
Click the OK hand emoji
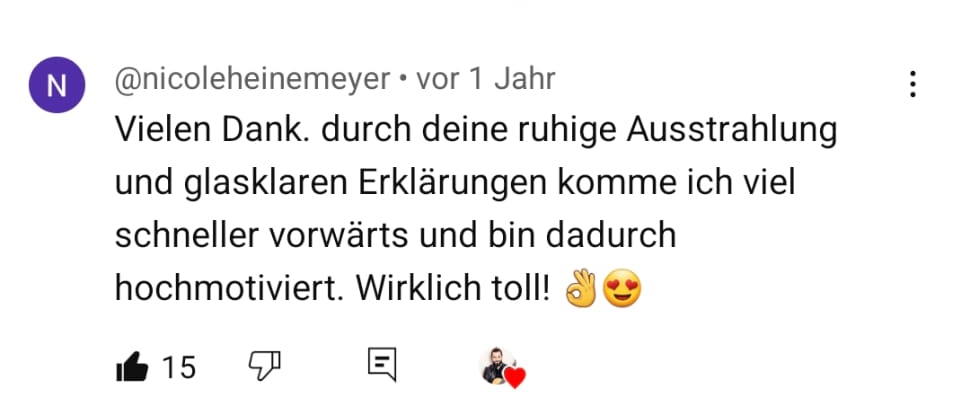pos(582,289)
